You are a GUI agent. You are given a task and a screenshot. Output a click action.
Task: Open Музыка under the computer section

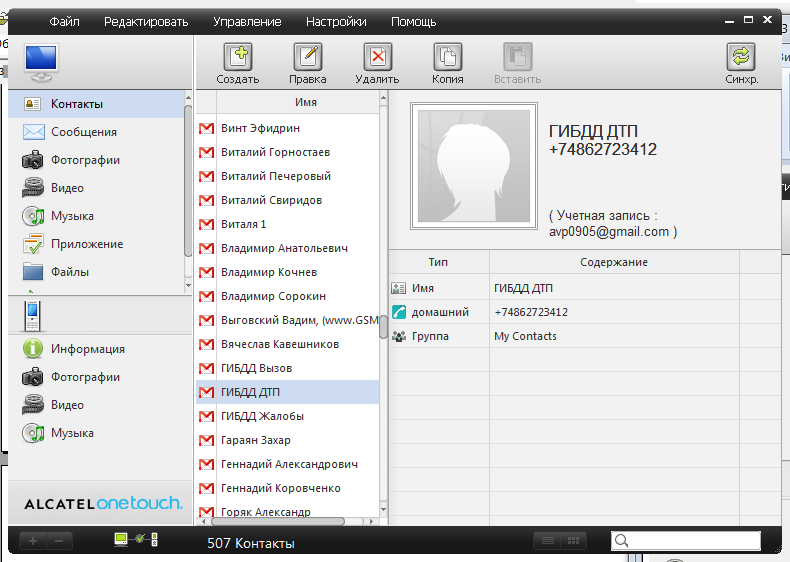click(x=72, y=216)
